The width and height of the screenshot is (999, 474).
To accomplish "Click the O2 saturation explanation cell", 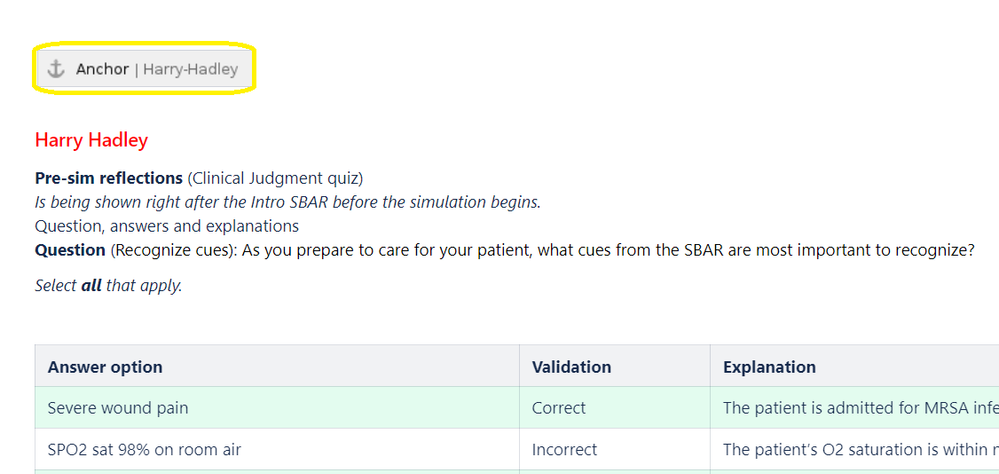I will 854,449.
